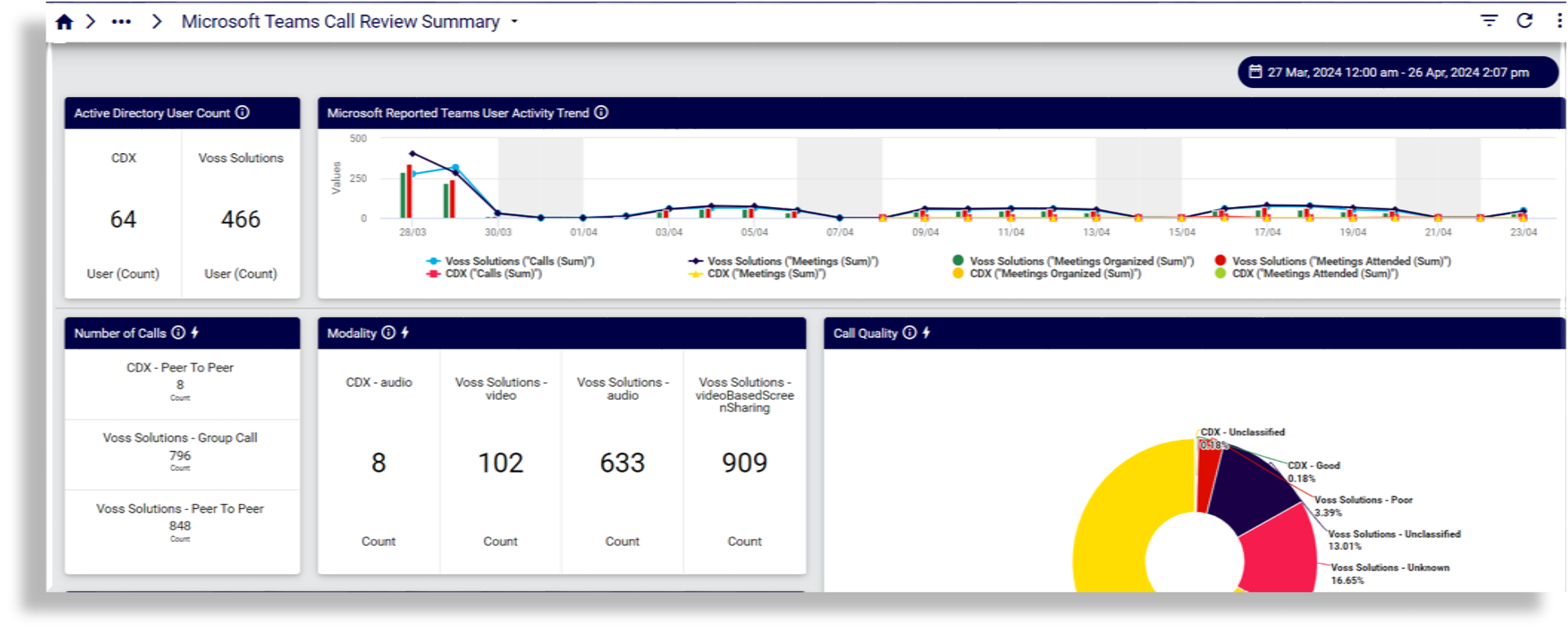Toggle CDX Calls (Sum) legend series
1568x633 pixels.
tap(484, 274)
